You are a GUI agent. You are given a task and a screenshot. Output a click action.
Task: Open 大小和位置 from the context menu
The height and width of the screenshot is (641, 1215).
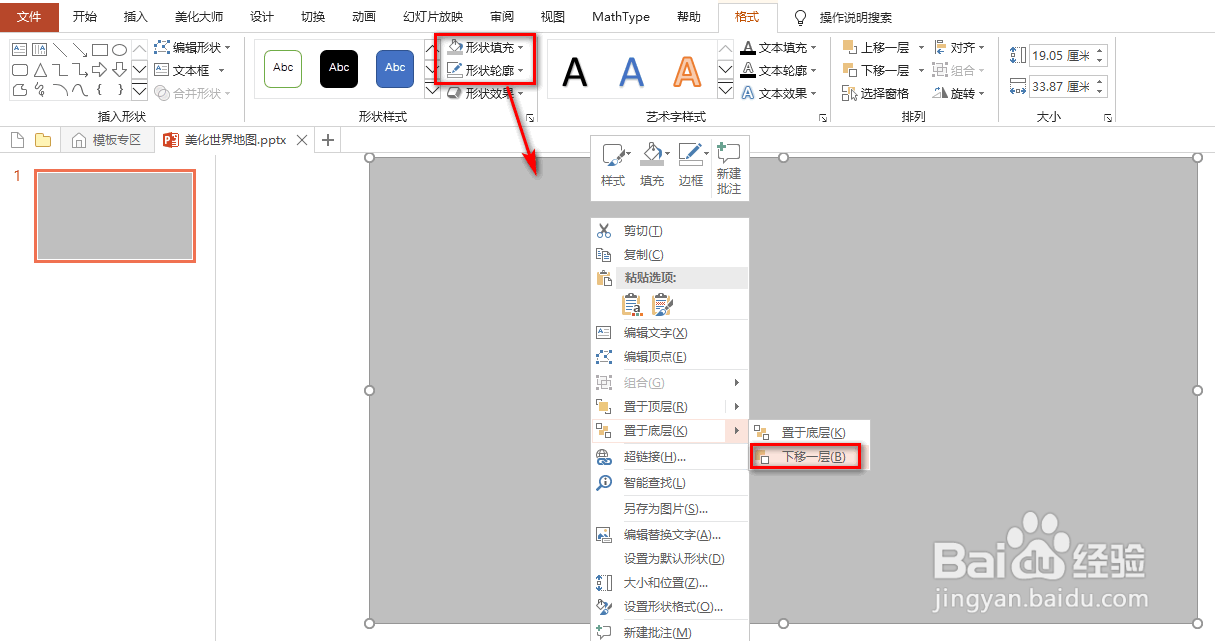664,582
